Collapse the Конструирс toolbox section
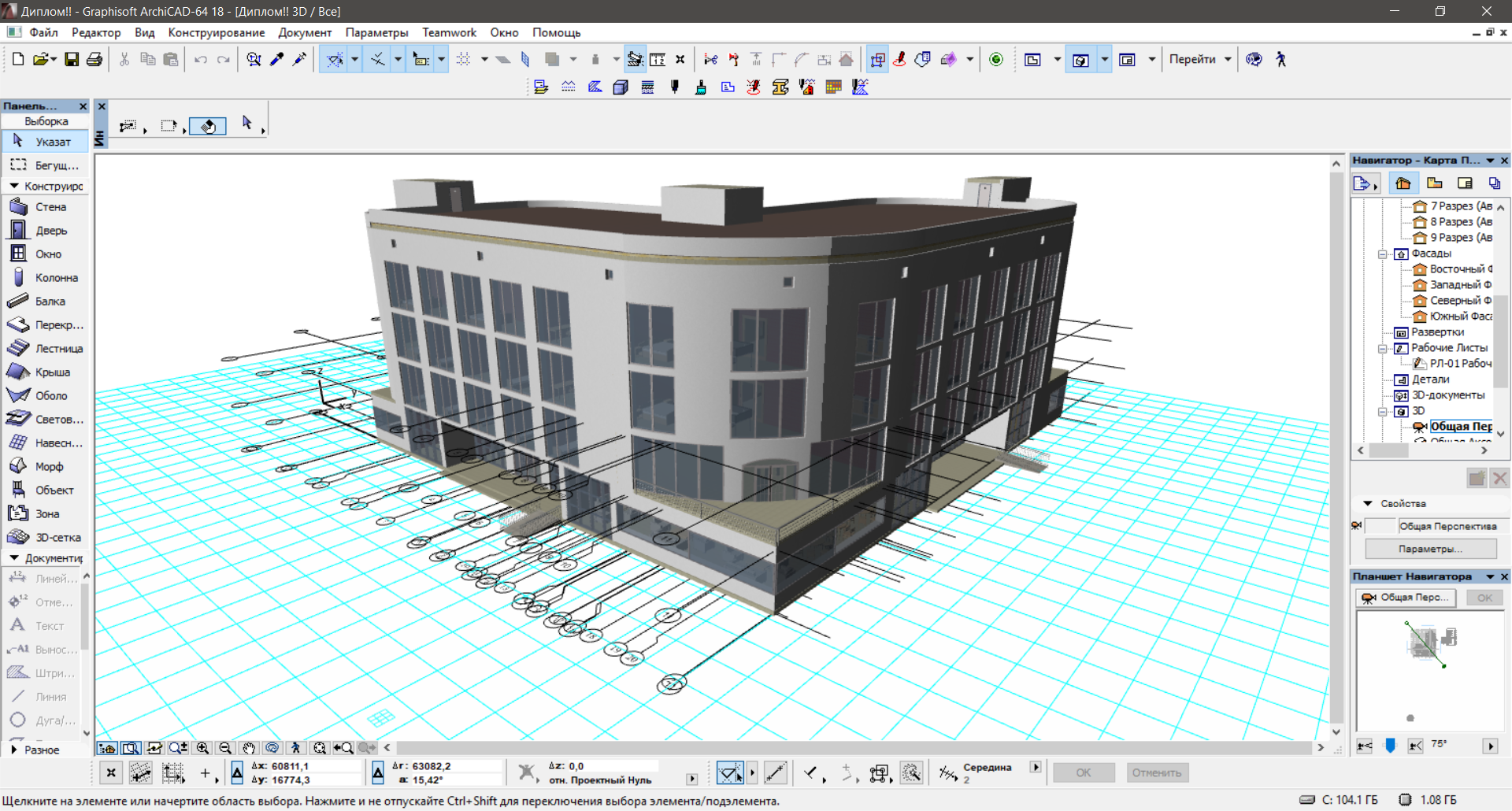1512x811 pixels. tap(14, 186)
